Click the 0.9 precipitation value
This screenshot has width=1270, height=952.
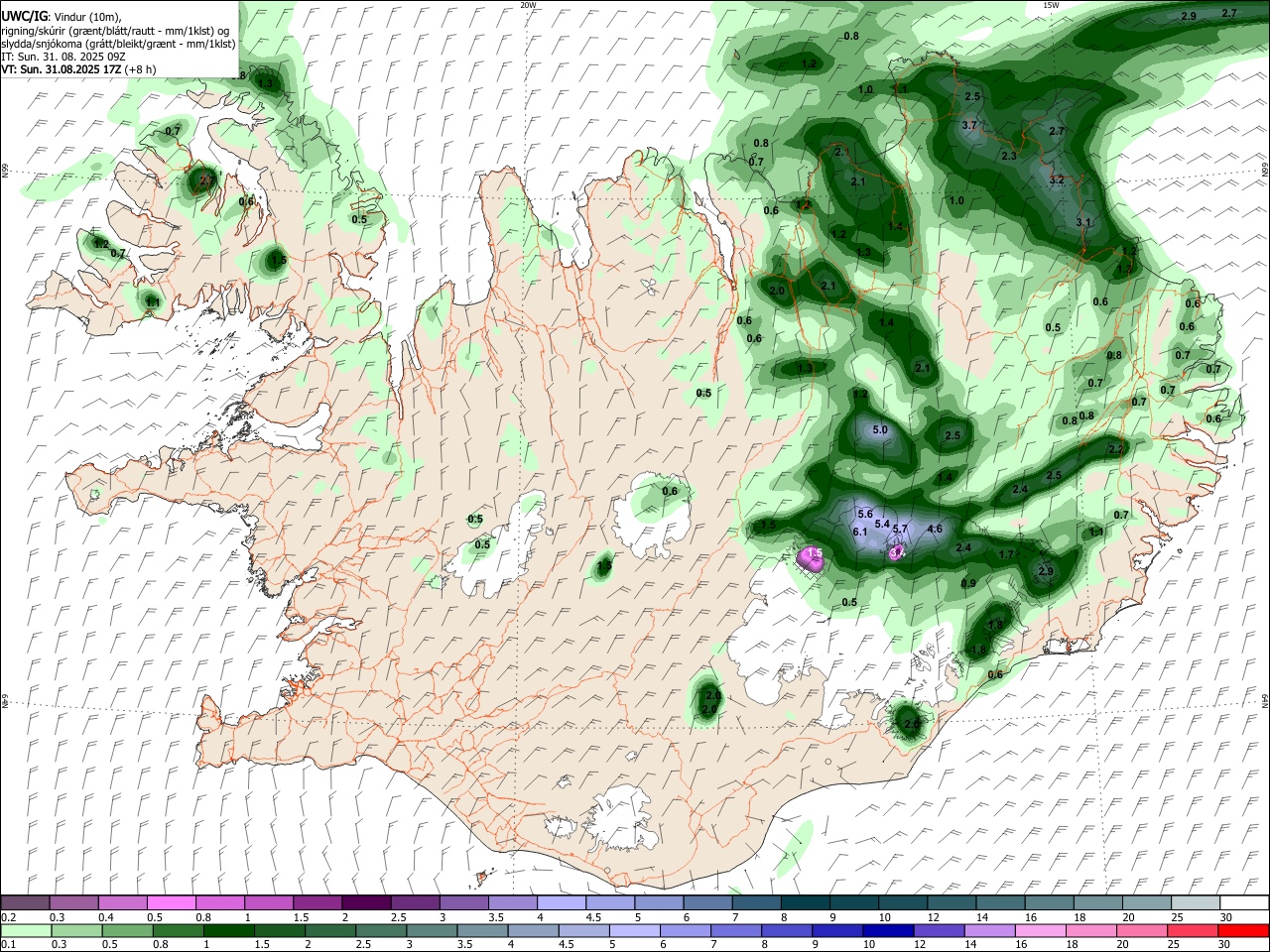969,583
